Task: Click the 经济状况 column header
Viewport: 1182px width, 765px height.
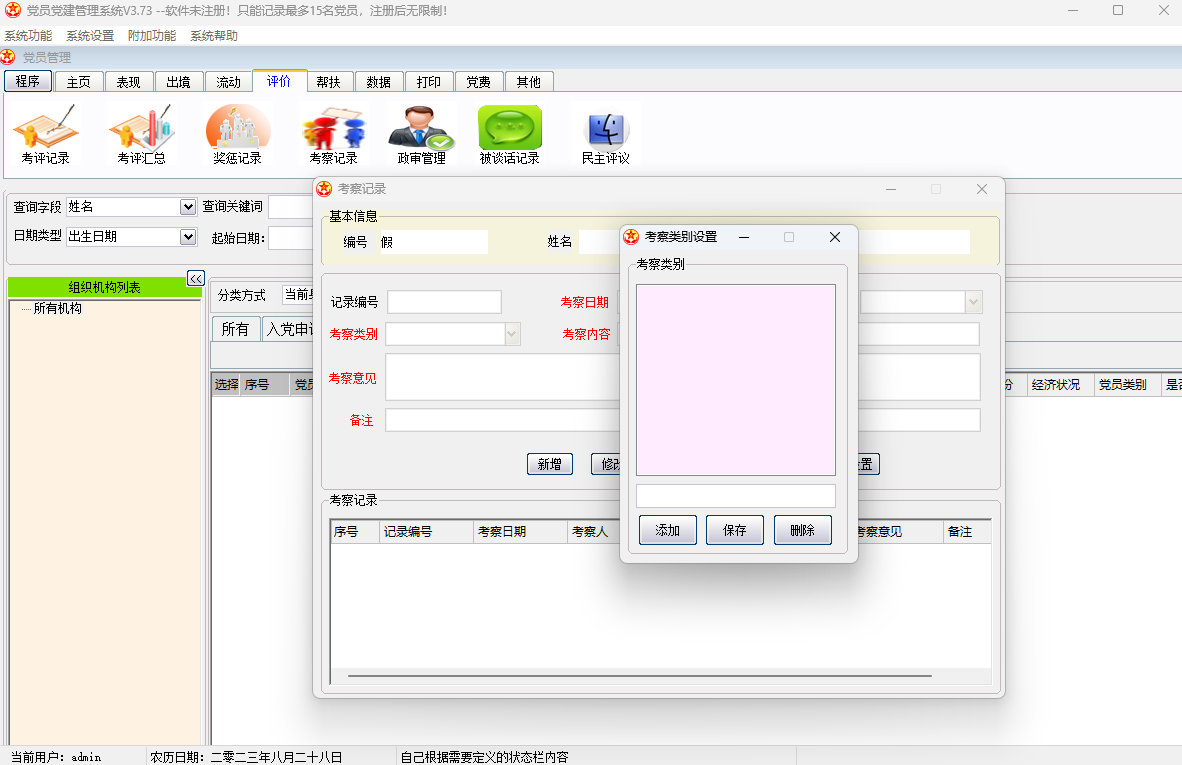Action: (x=1060, y=384)
